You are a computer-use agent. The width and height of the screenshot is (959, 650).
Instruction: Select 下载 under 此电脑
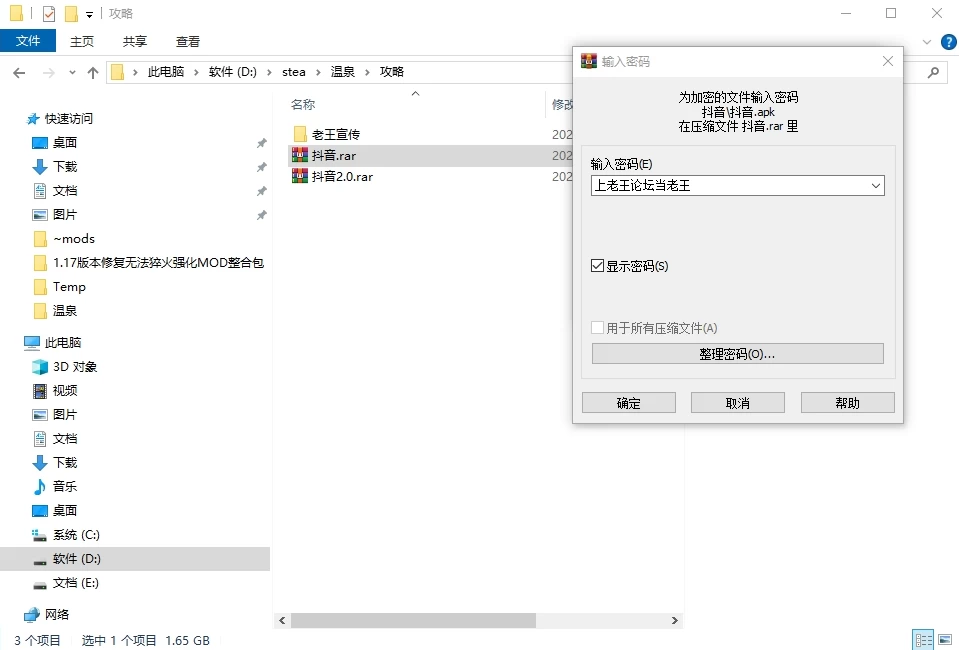pyautogui.click(x=65, y=462)
